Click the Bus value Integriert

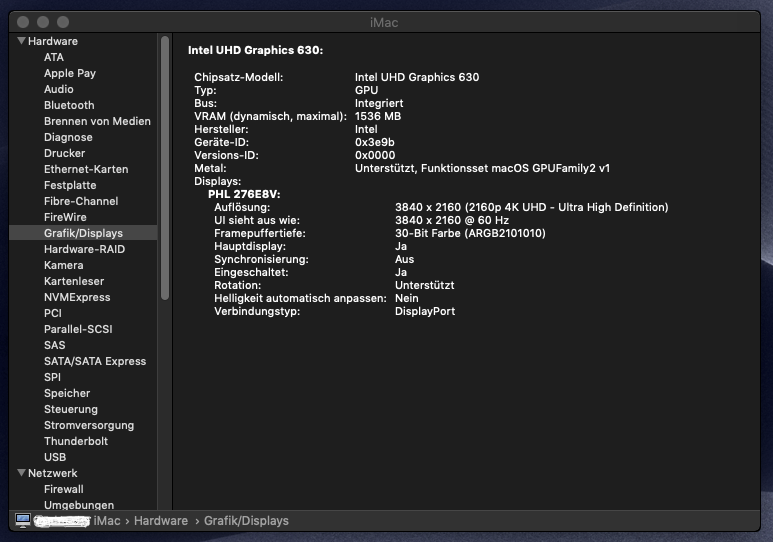379,104
